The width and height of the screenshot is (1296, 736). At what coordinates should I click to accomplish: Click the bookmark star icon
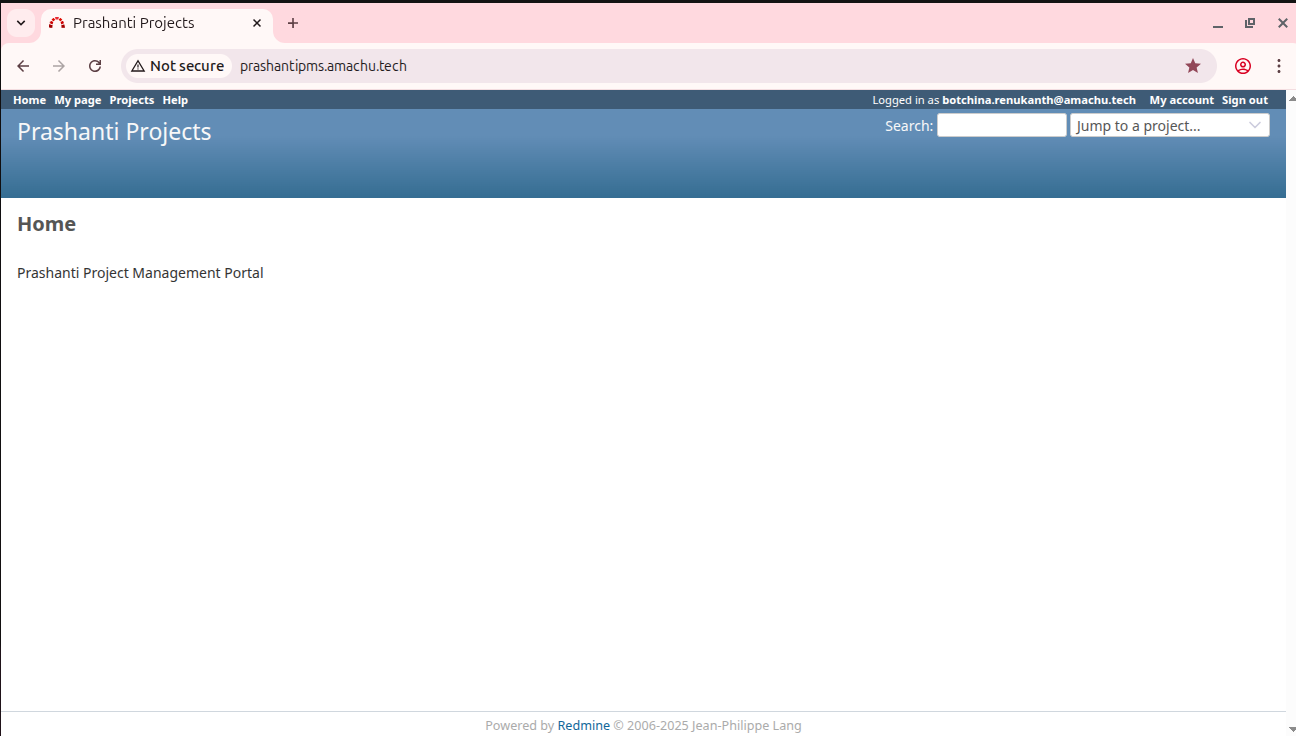[x=1193, y=66]
